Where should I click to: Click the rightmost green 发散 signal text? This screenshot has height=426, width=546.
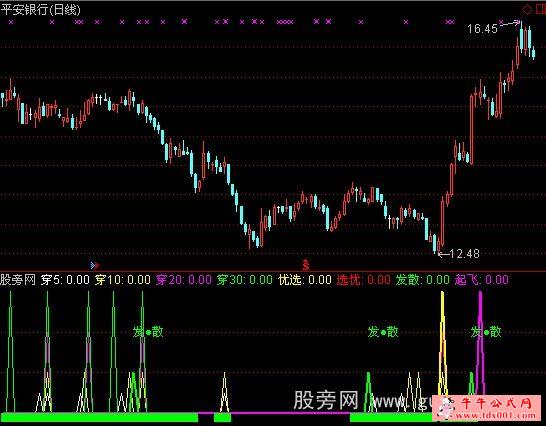[x=486, y=332]
